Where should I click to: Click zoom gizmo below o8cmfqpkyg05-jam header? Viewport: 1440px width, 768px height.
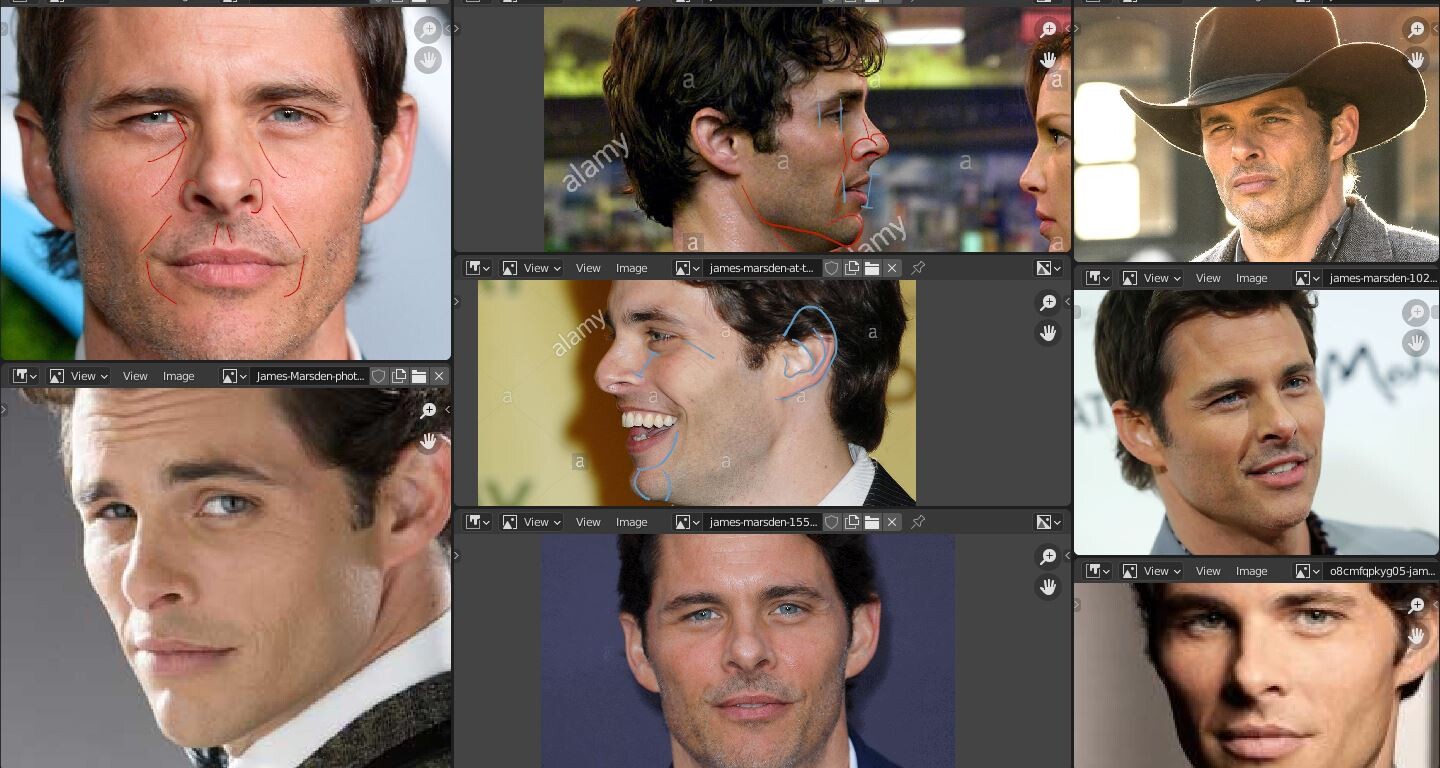1416,606
